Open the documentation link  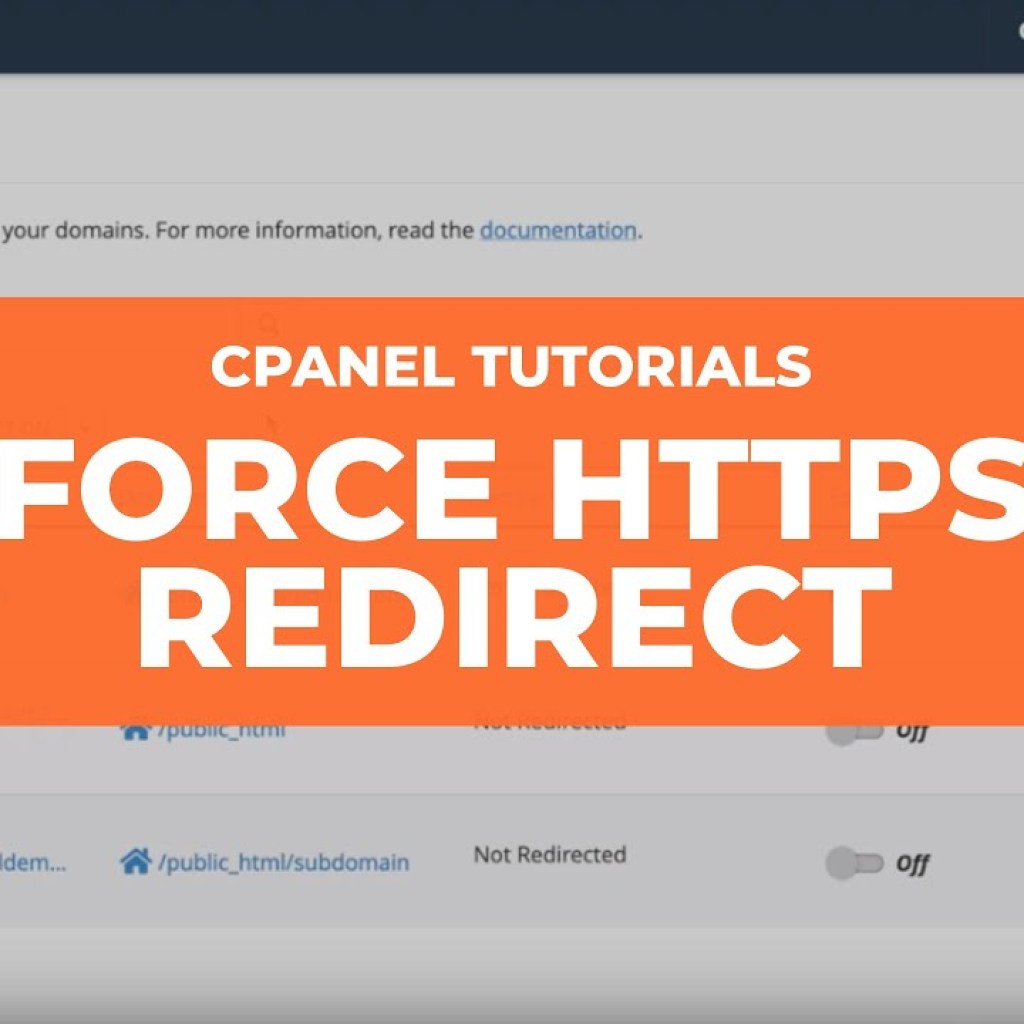click(556, 230)
